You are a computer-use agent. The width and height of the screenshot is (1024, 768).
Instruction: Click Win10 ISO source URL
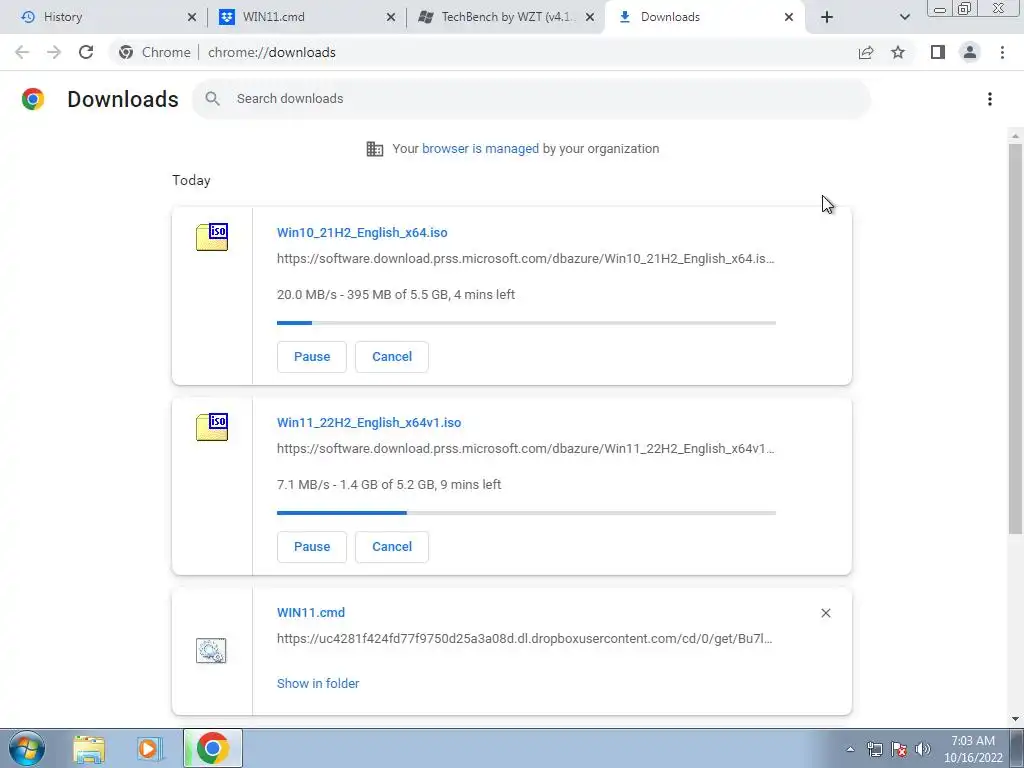(526, 259)
